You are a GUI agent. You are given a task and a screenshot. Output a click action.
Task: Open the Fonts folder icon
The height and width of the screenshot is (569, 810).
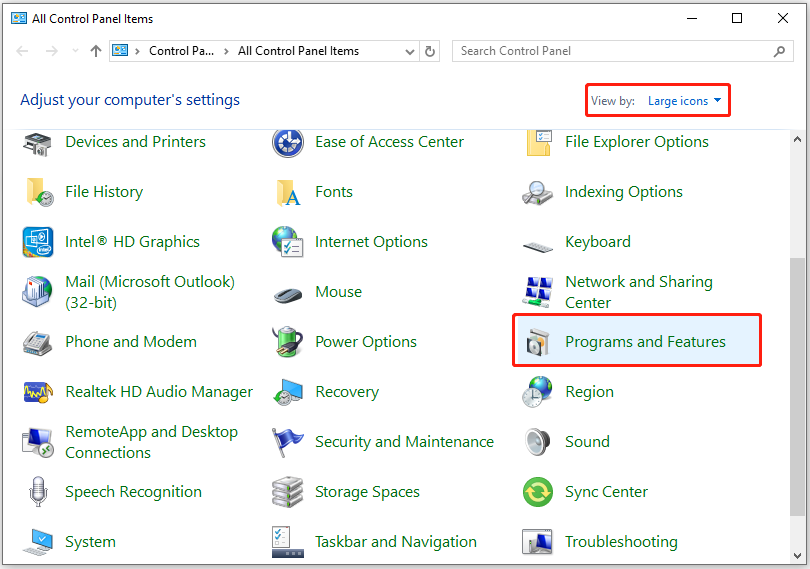click(x=288, y=193)
